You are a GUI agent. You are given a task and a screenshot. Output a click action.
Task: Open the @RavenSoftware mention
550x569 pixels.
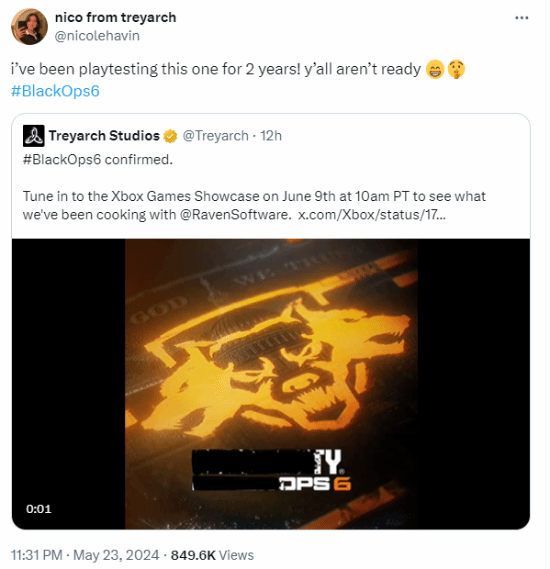pos(234,215)
